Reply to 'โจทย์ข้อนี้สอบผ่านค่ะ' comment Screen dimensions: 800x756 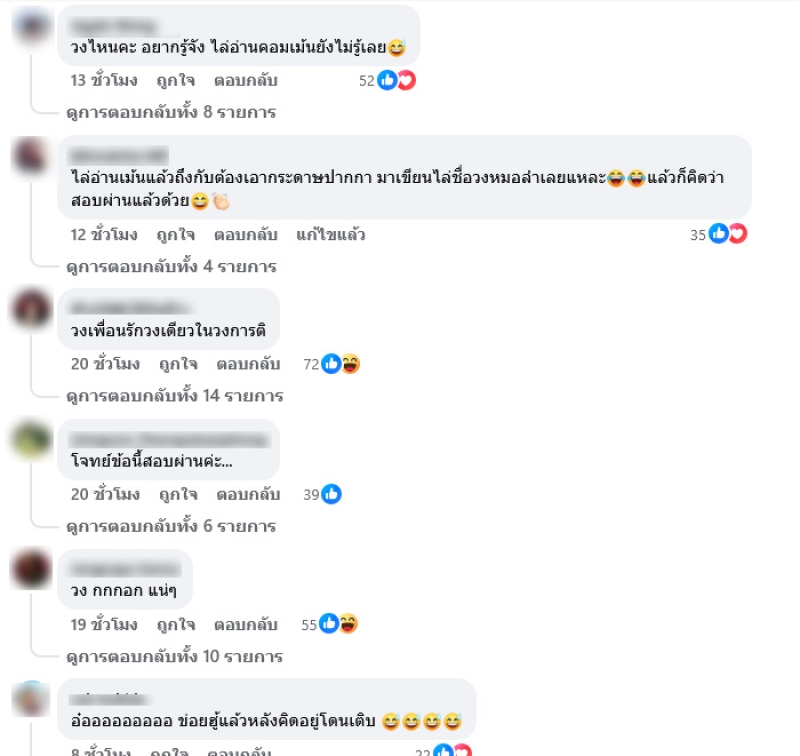tap(248, 494)
